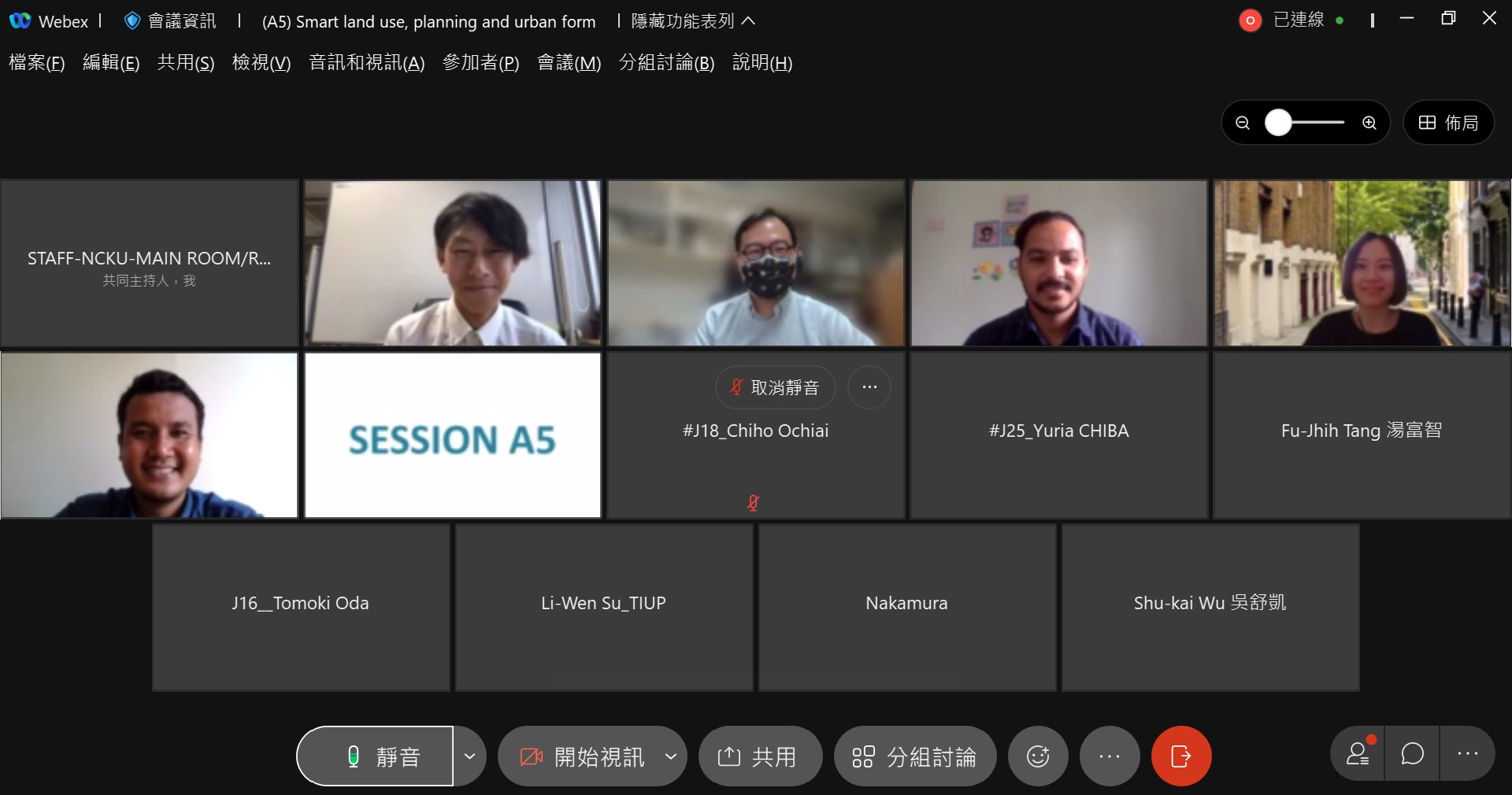This screenshot has height=795, width=1512.
Task: Select the J16__Tomoki Oda tile
Action: point(301,608)
